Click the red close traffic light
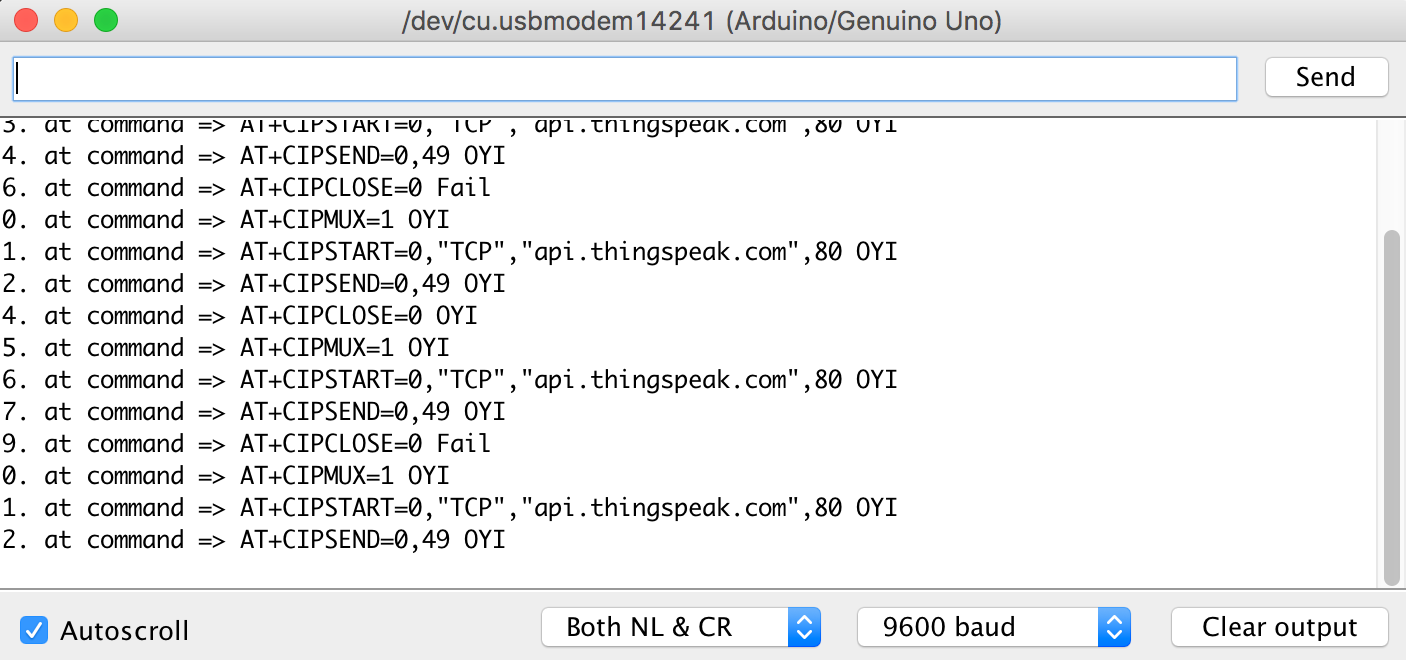1406x660 pixels. point(27,18)
